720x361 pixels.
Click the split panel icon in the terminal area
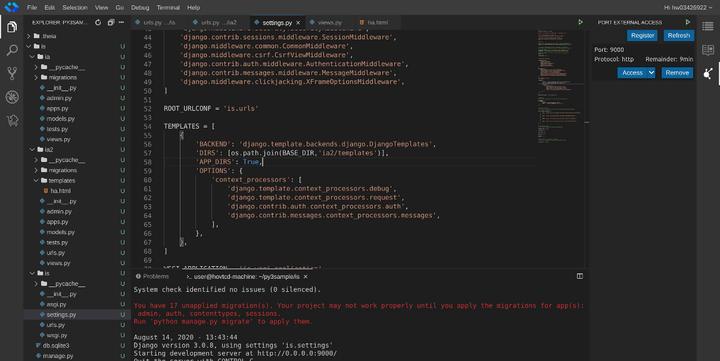[x=579, y=276]
